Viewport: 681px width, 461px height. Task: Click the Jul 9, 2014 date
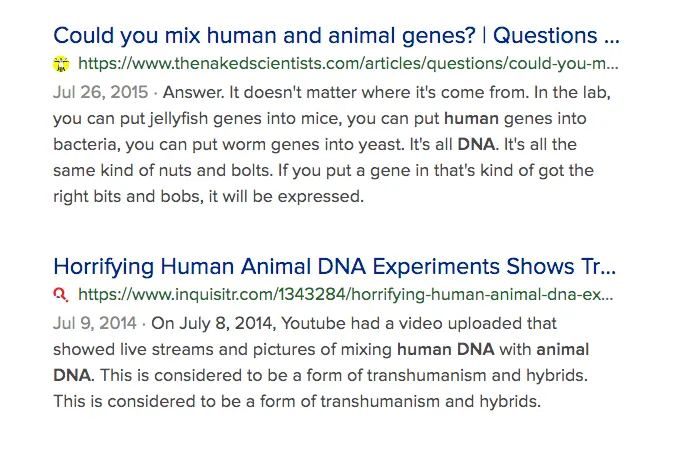click(x=95, y=323)
